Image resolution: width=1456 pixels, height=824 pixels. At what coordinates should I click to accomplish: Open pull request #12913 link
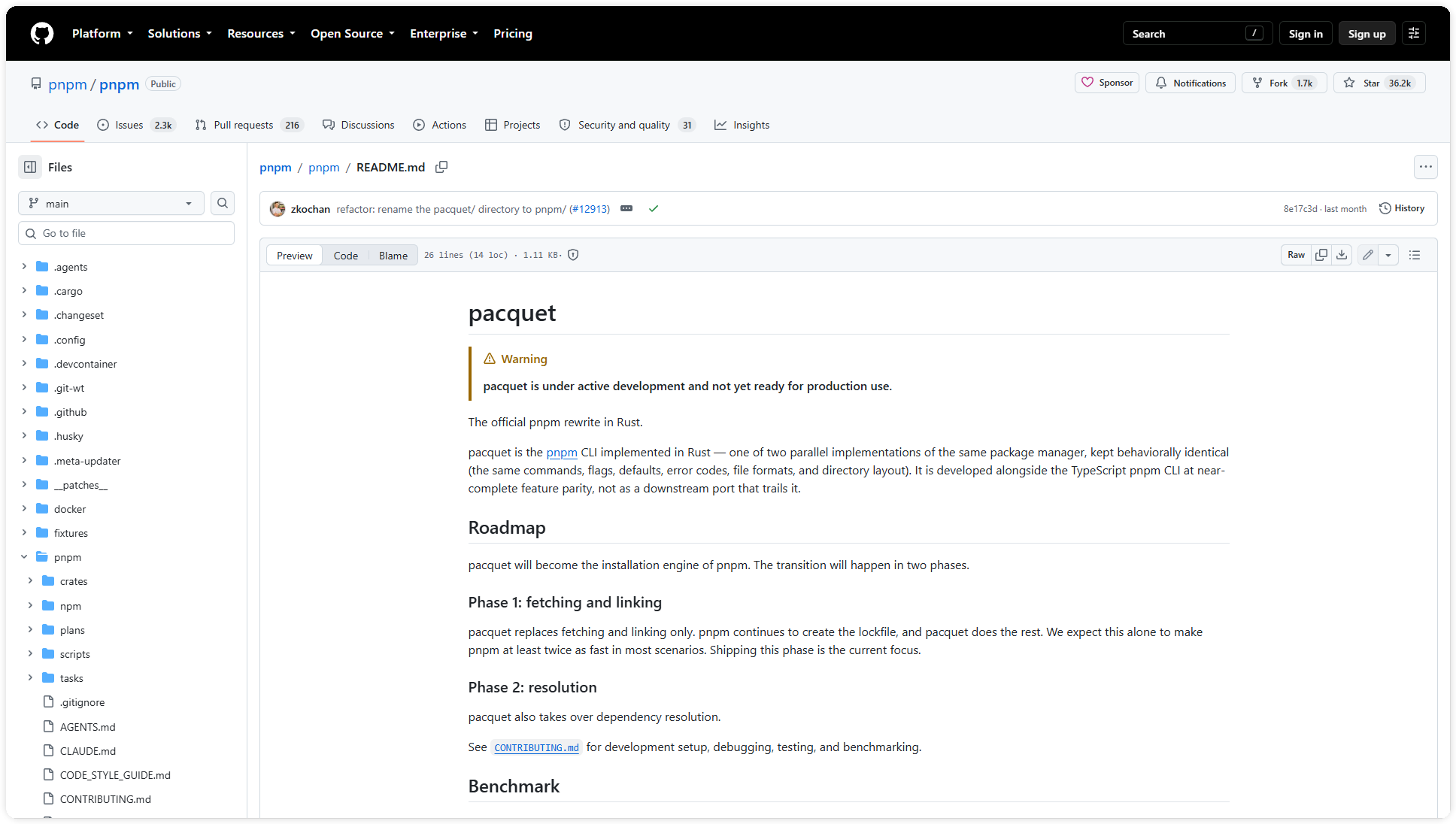click(x=590, y=209)
